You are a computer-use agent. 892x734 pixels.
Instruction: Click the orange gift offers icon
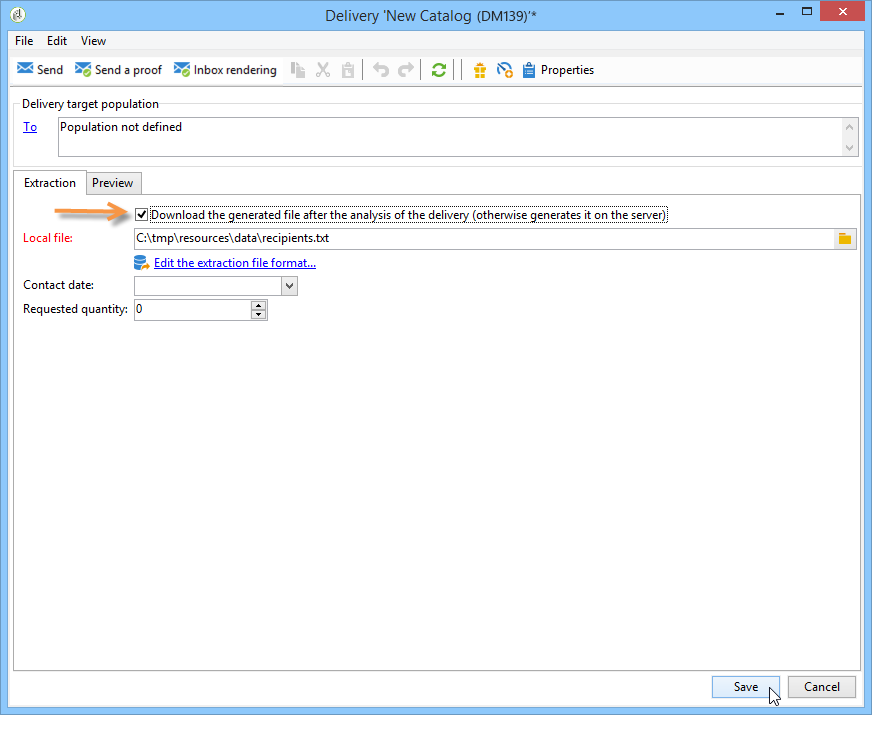pos(480,70)
